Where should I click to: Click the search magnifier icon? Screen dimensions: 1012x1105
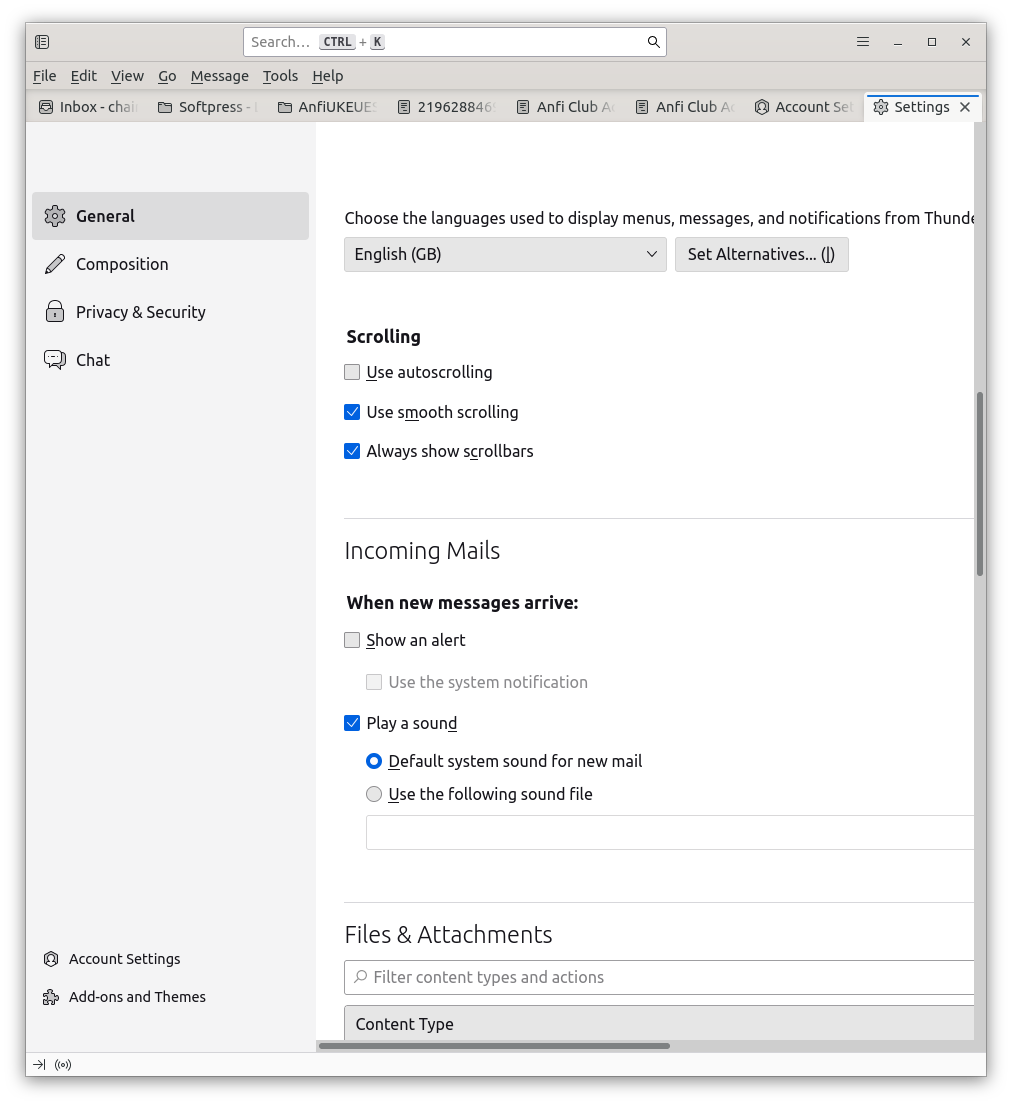point(653,42)
